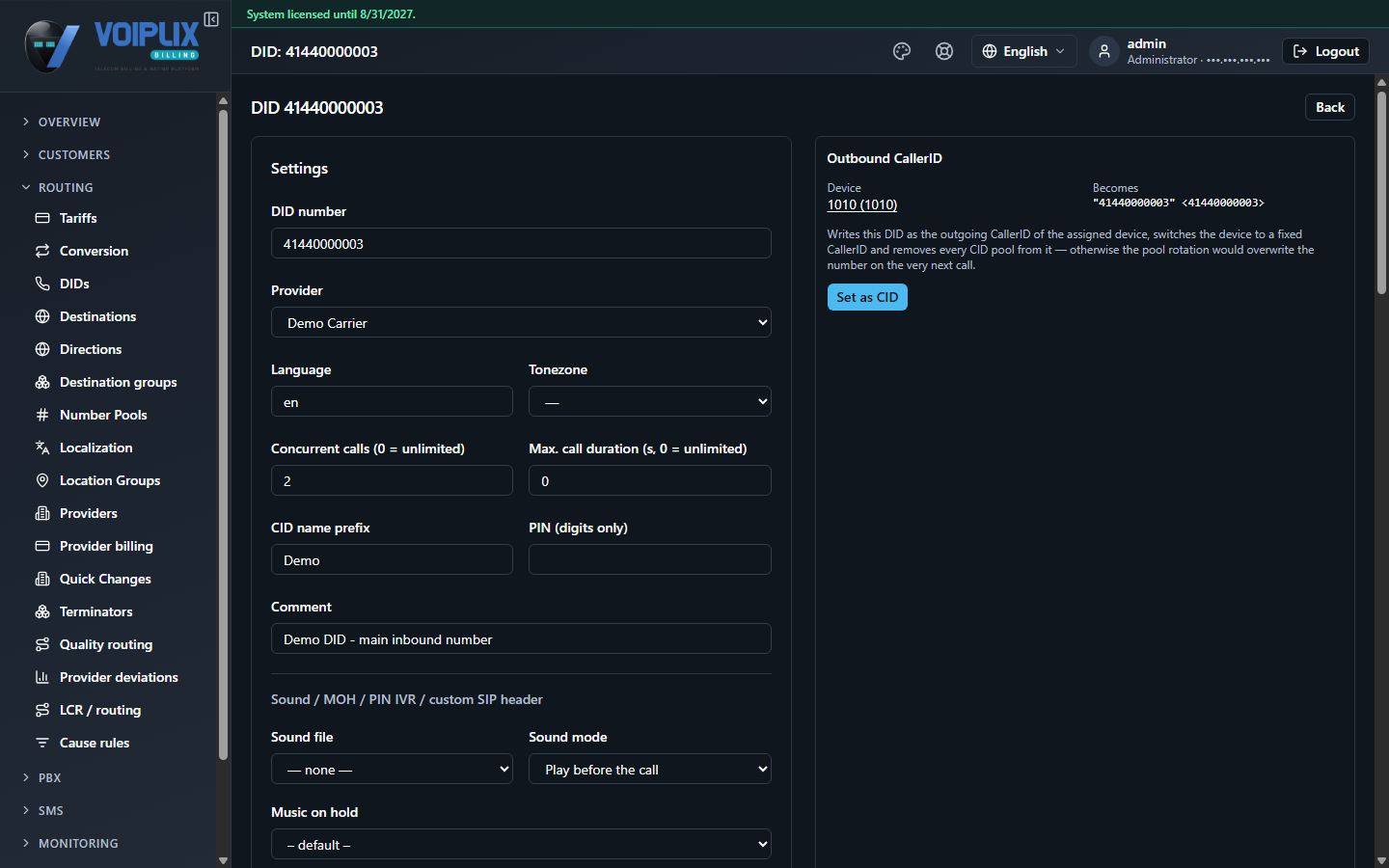Open the help lifebuoy icon
The height and width of the screenshot is (868, 1389).
pos(944,51)
